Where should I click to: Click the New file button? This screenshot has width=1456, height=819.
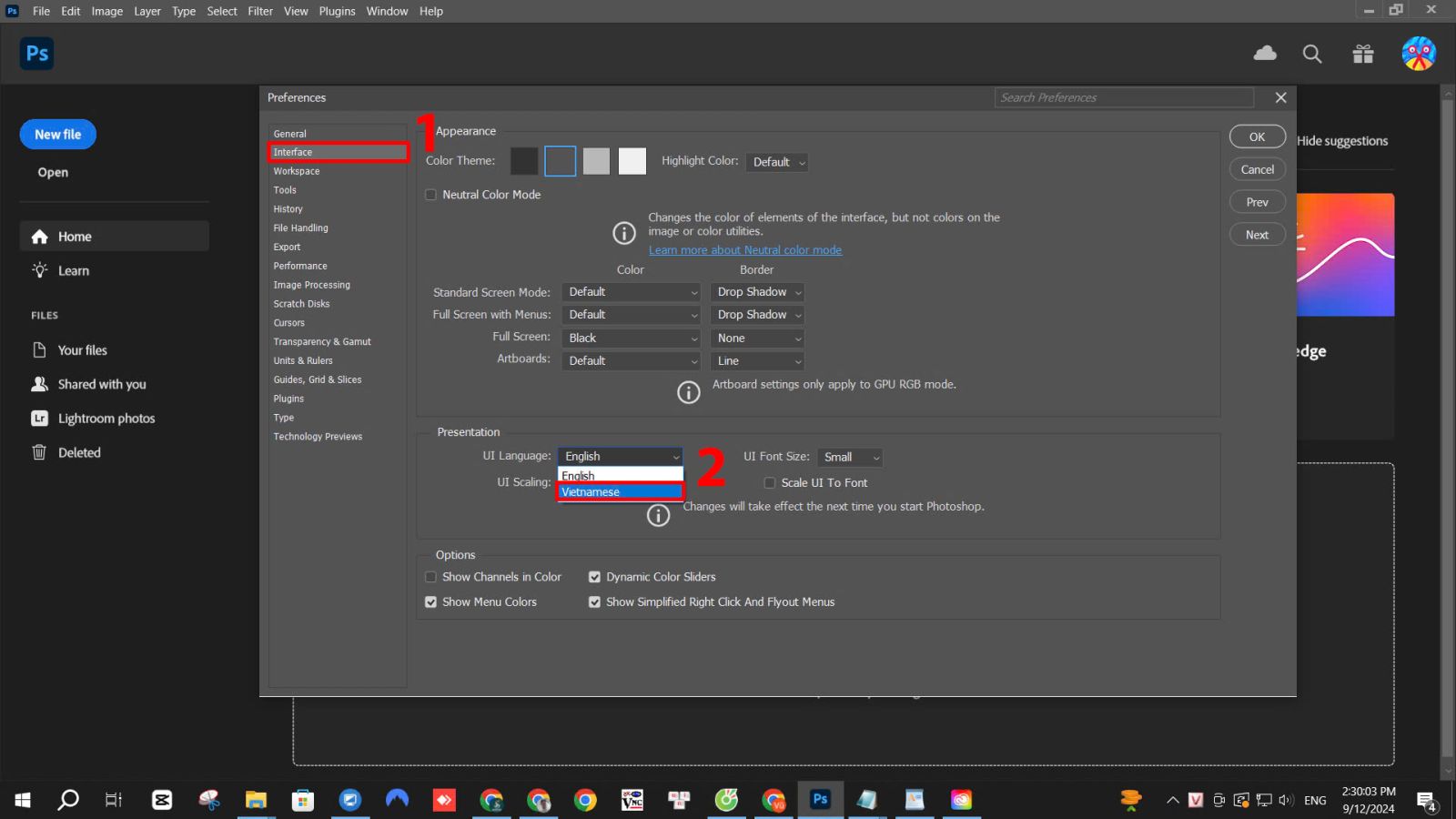[x=58, y=135]
